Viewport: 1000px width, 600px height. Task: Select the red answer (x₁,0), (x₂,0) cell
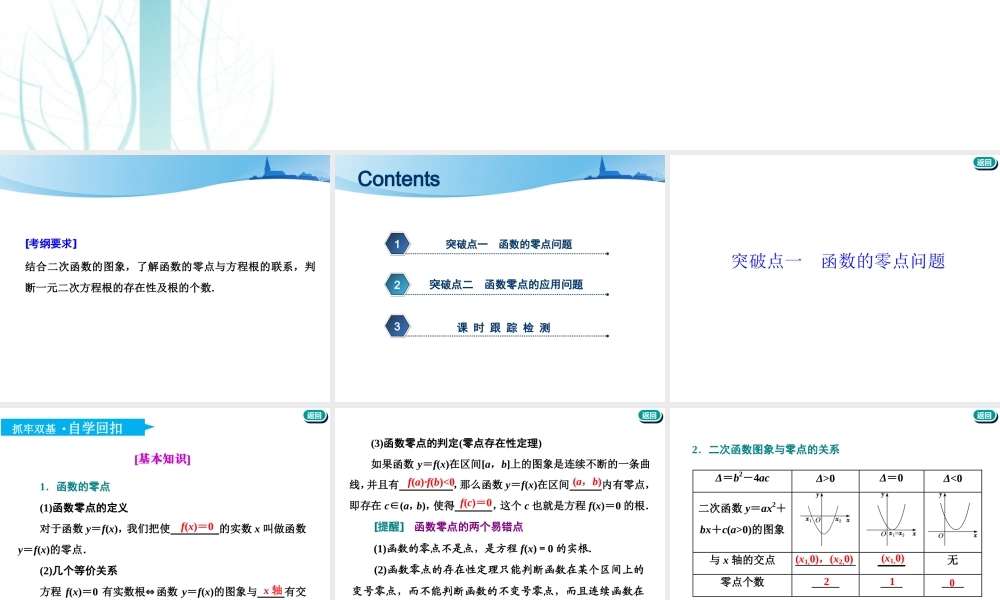(x=827, y=562)
